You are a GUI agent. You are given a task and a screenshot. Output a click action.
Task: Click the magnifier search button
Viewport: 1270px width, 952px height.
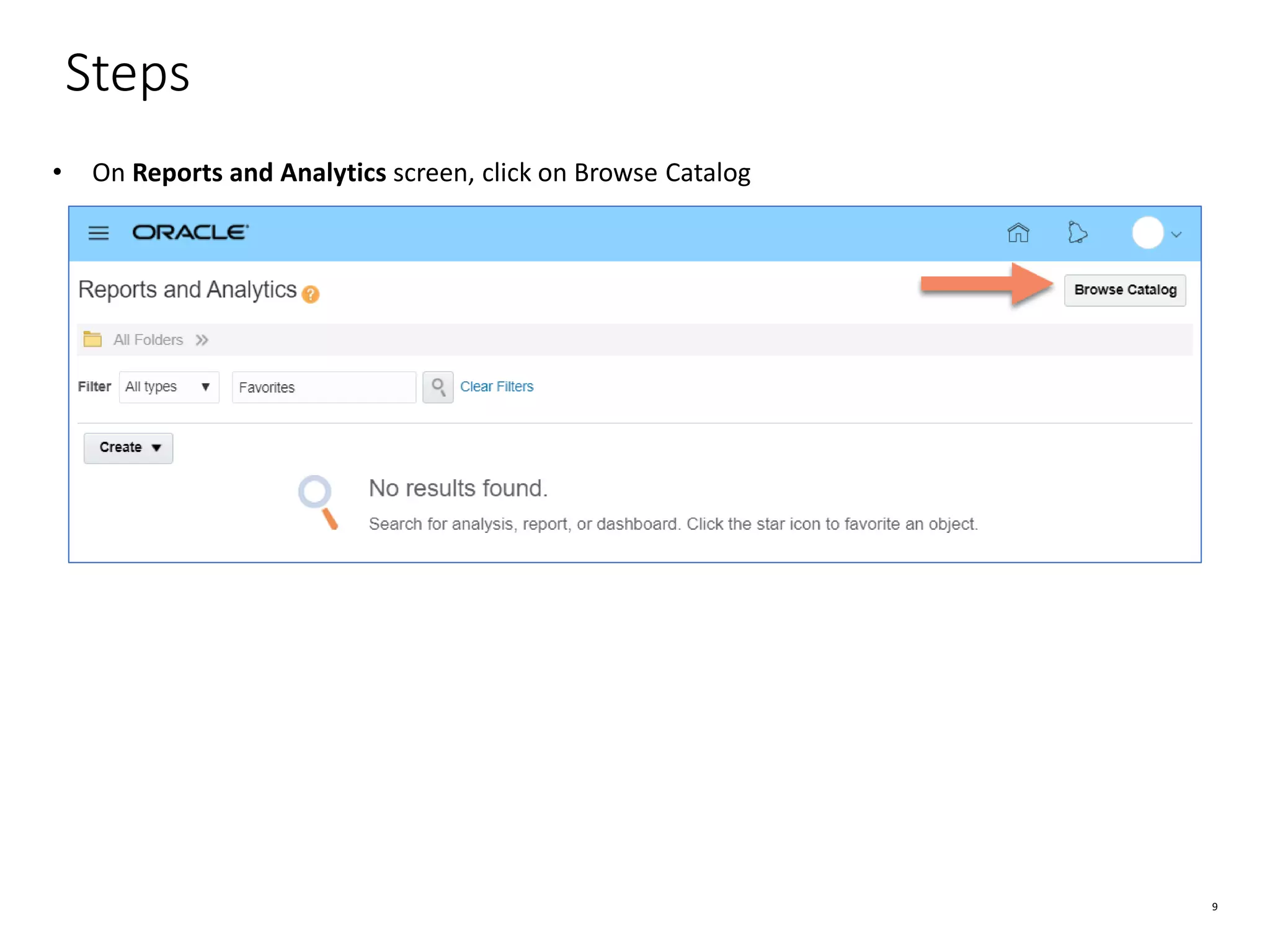[x=438, y=387]
